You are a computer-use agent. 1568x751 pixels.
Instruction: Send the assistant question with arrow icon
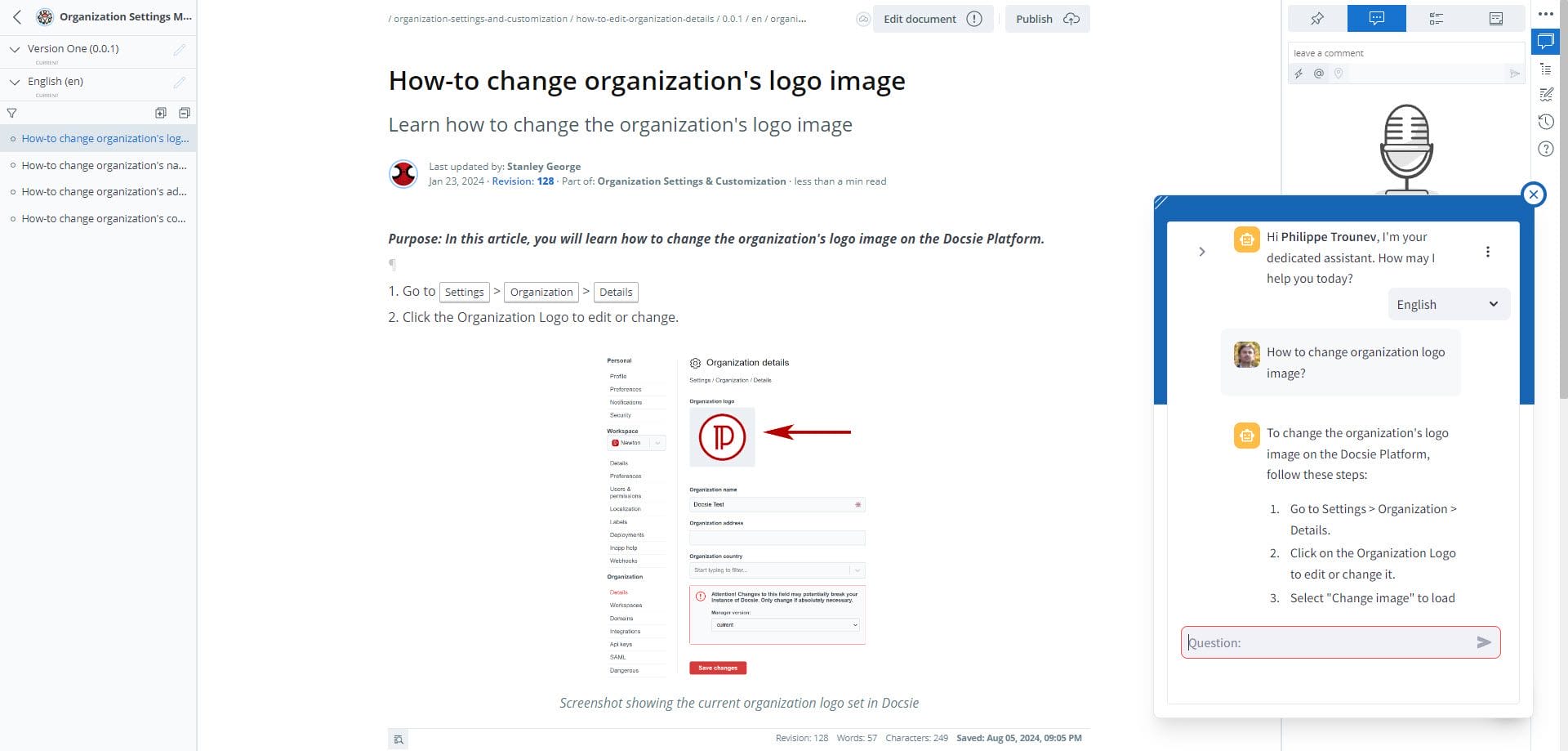point(1483,642)
